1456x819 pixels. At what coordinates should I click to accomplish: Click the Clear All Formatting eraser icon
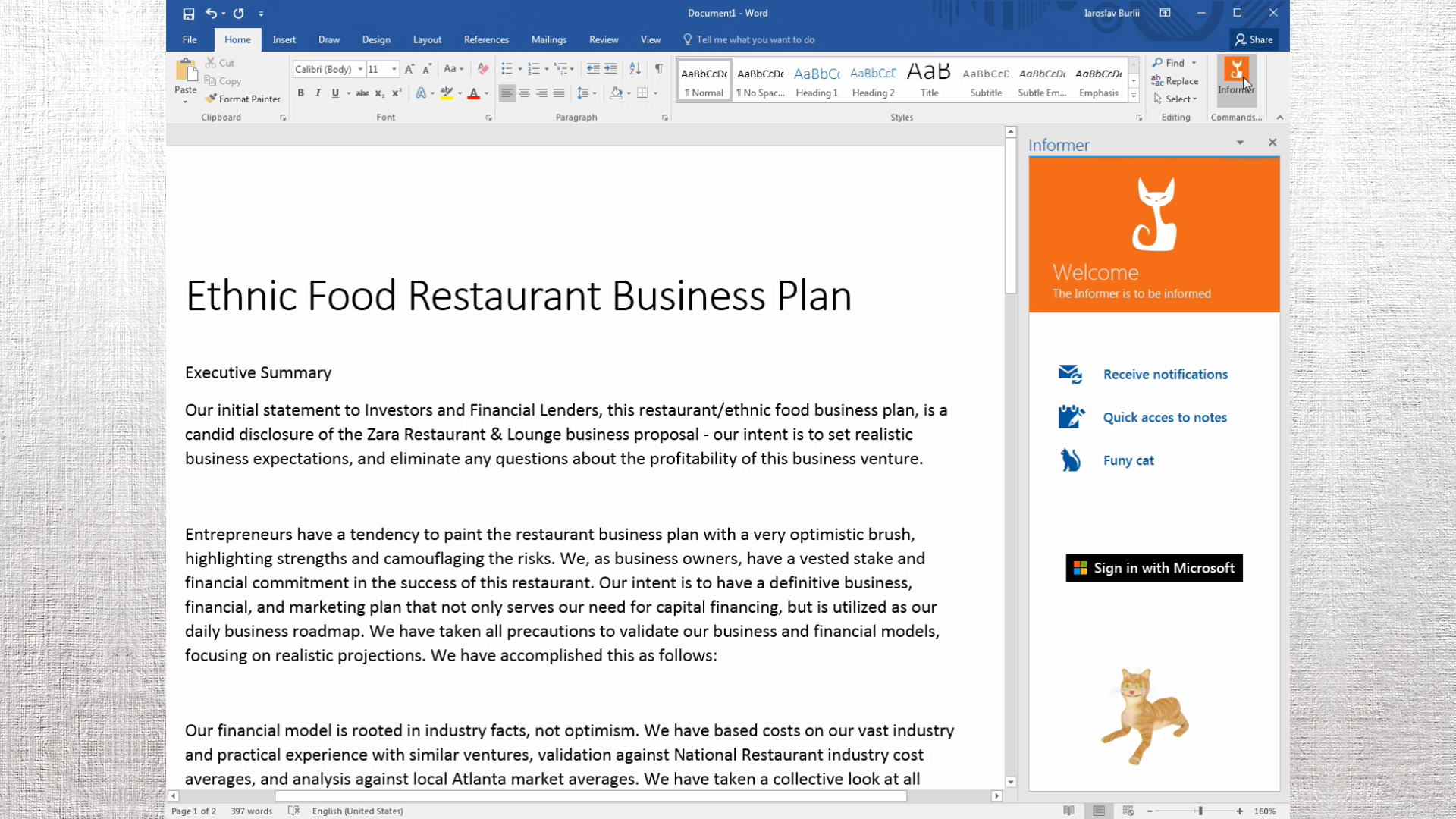483,69
